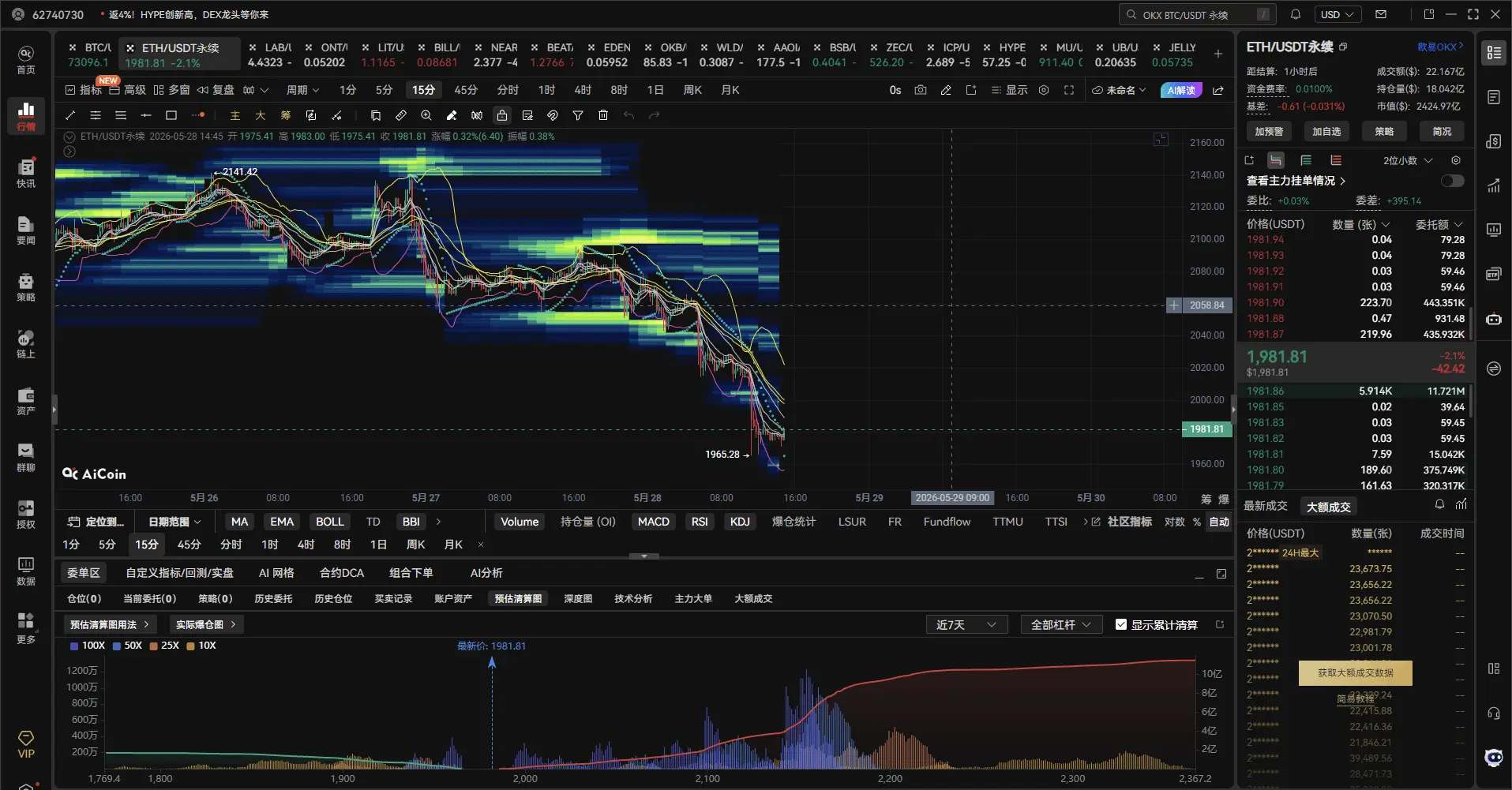Open the USD currency dropdown

pyautogui.click(x=1337, y=14)
